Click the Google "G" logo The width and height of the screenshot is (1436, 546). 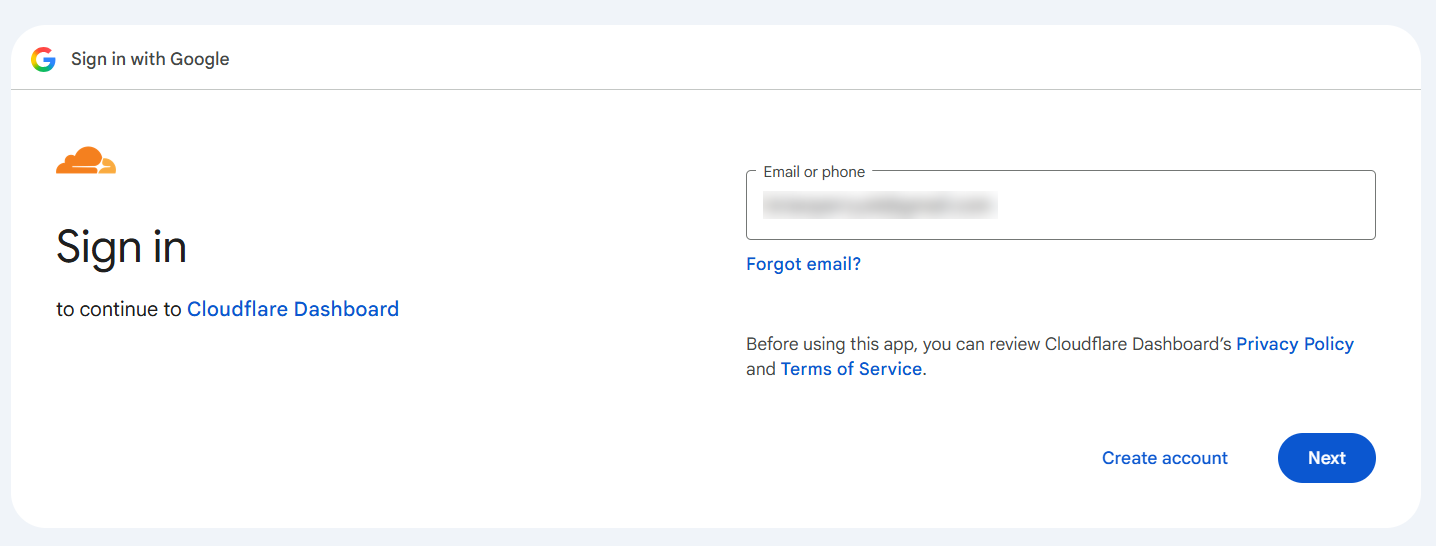pos(43,59)
